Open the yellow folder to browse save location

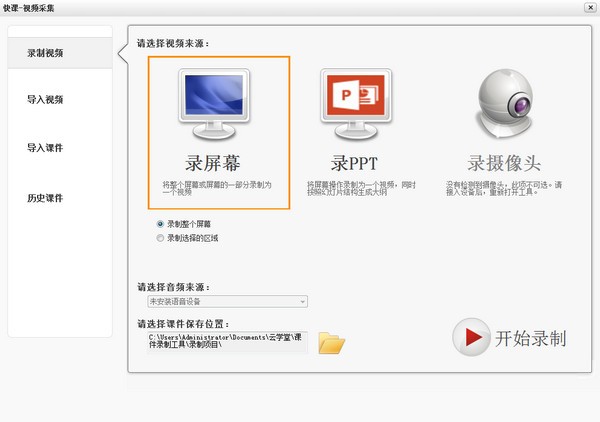click(x=331, y=343)
